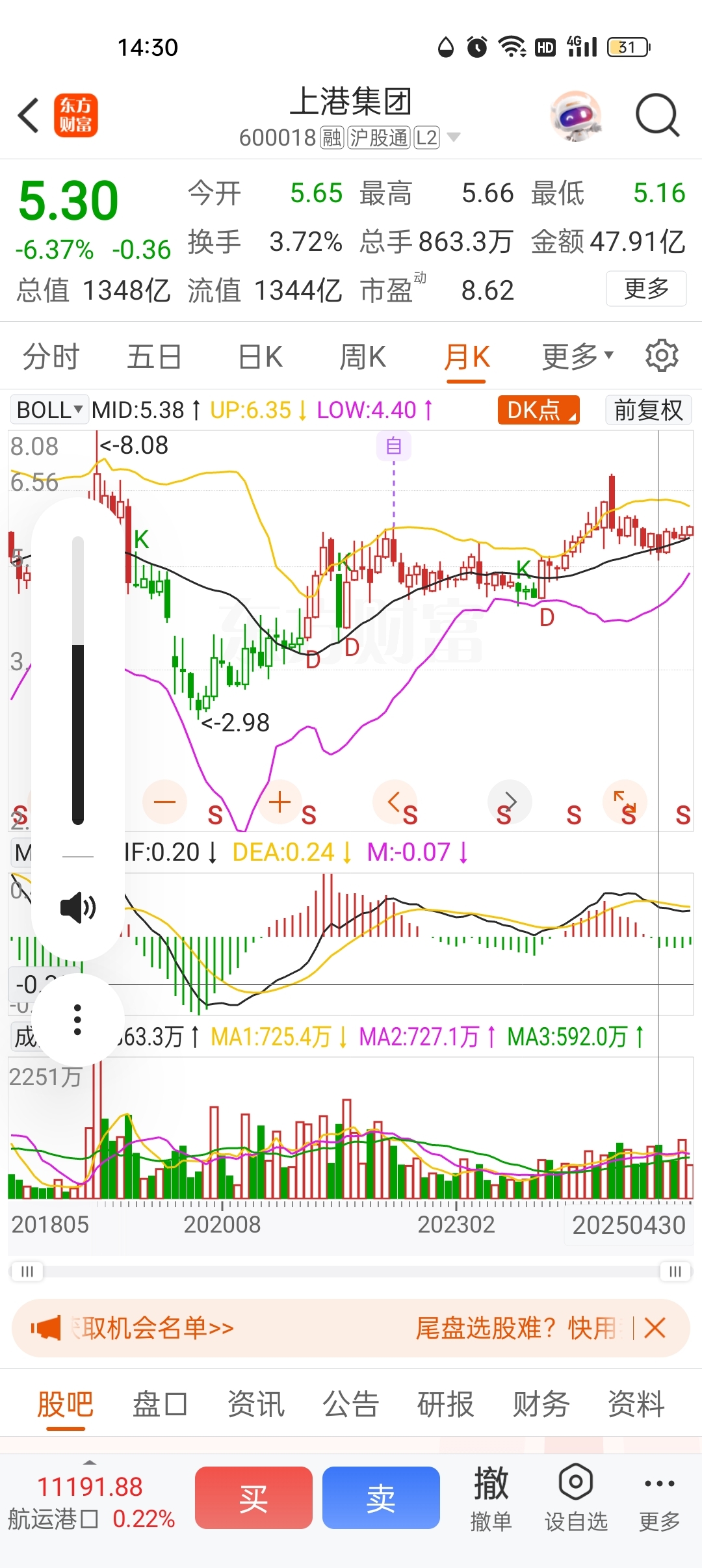Switch to the 盘口 tab
Screen dimensions: 702x1568
(161, 1404)
